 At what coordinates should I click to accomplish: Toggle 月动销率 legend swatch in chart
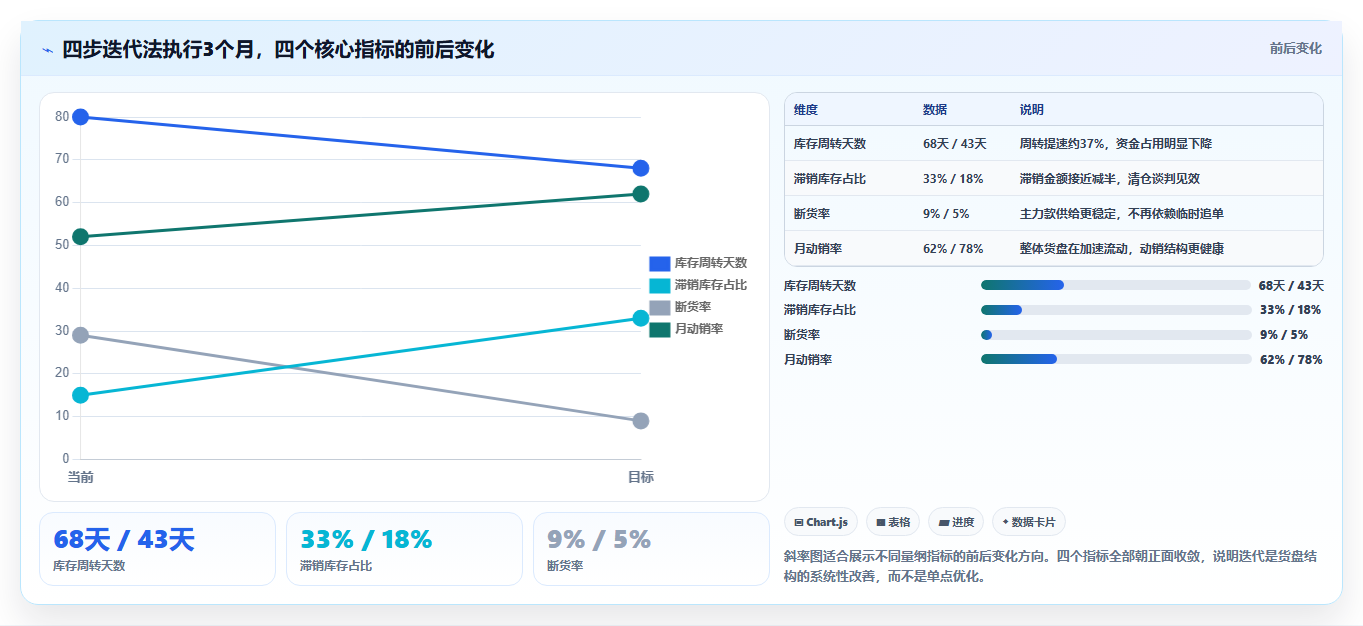click(x=659, y=329)
